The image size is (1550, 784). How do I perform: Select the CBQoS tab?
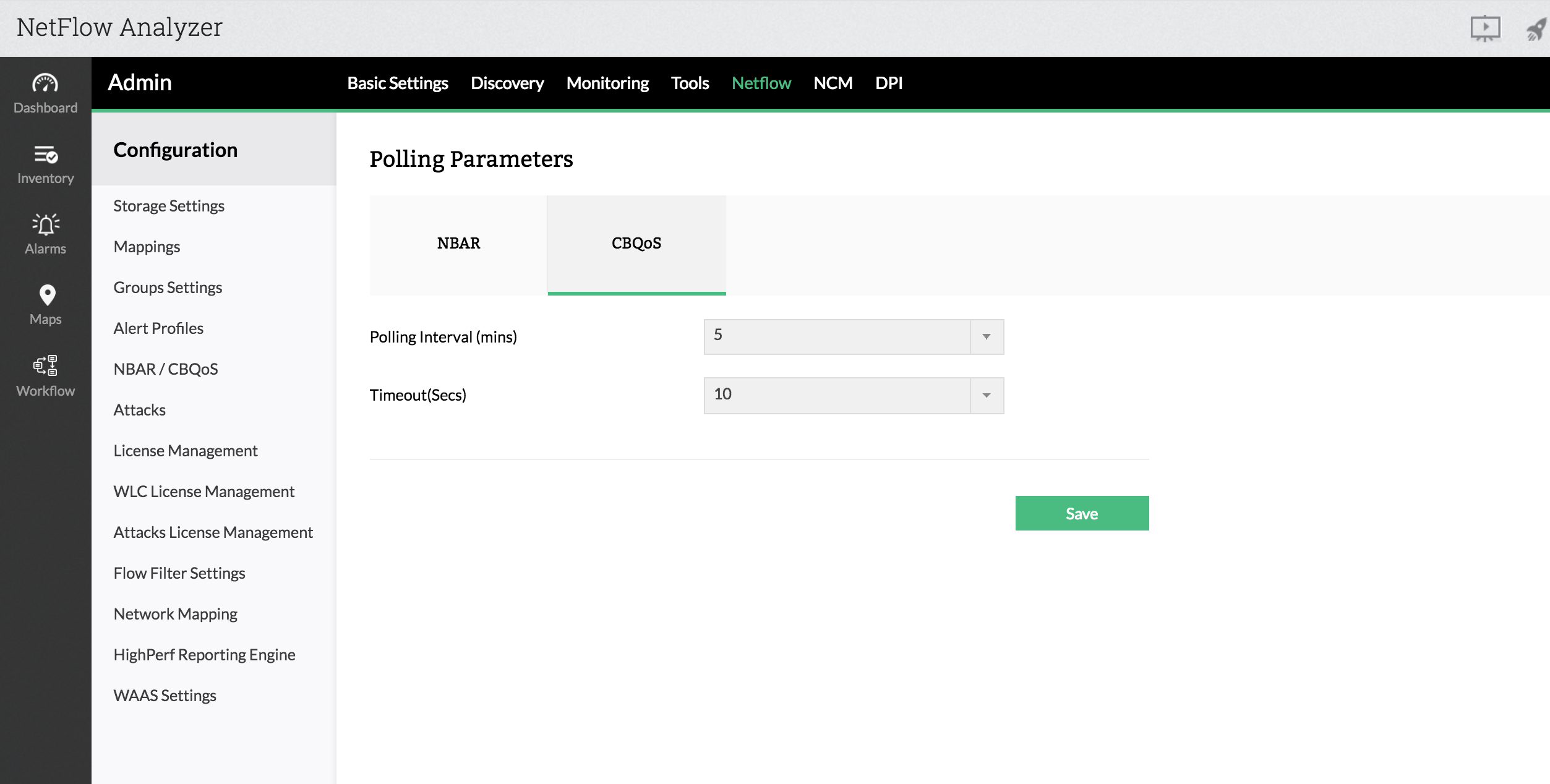[636, 244]
